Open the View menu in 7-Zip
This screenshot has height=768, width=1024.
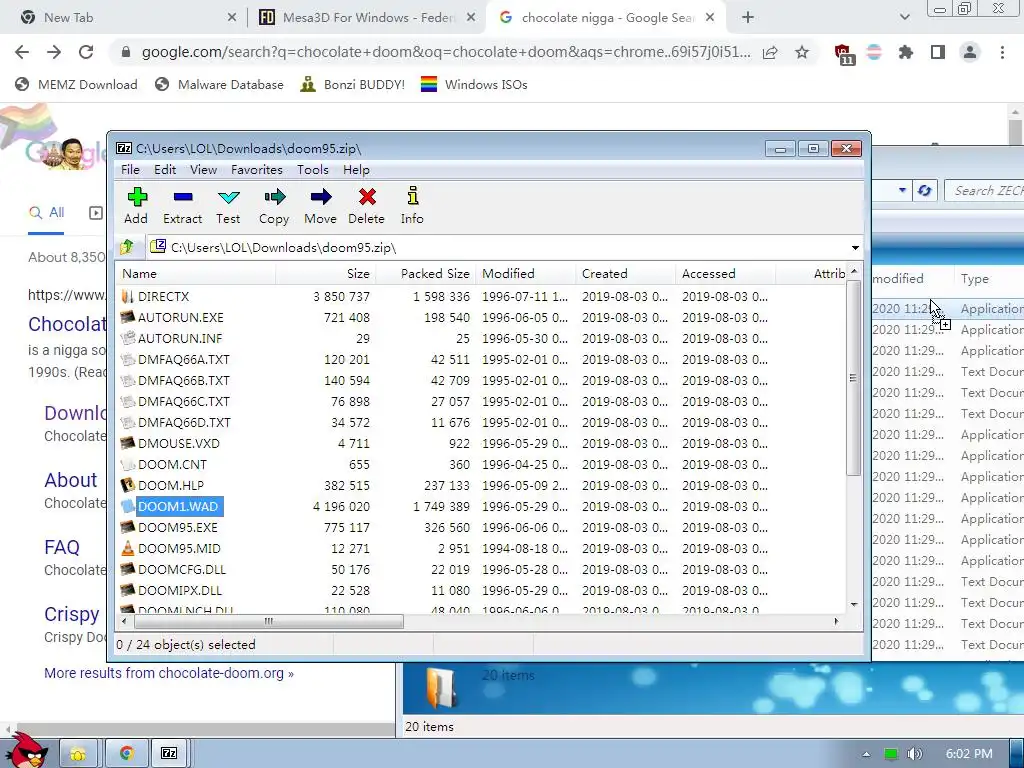[x=203, y=170]
